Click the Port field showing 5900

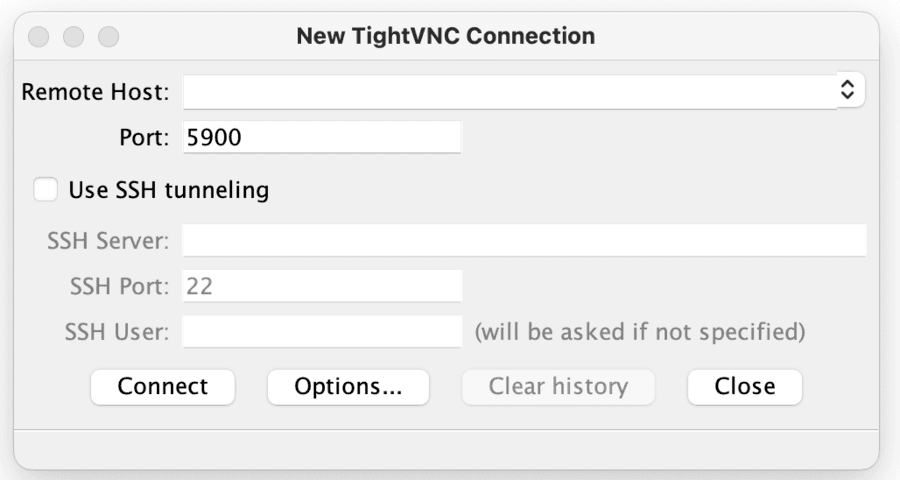pyautogui.click(x=321, y=138)
